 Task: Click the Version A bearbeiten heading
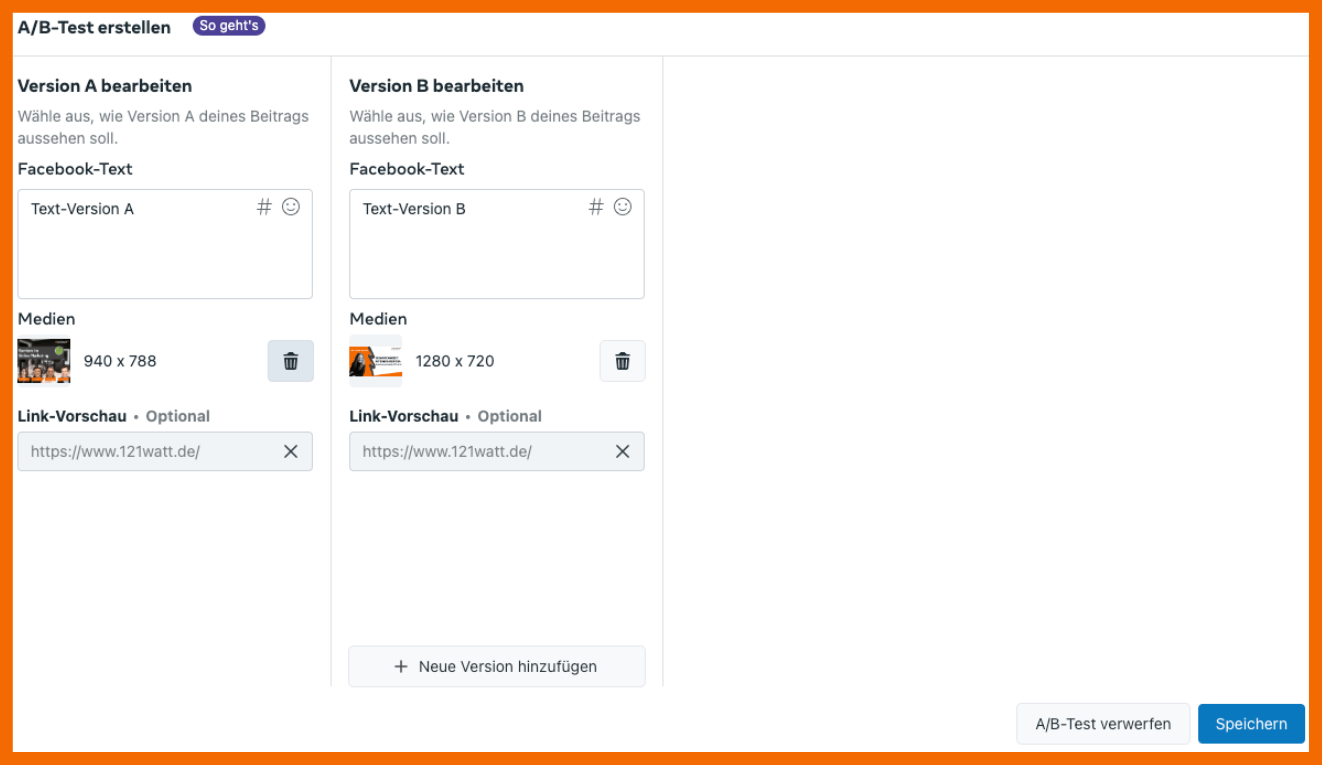(105, 86)
